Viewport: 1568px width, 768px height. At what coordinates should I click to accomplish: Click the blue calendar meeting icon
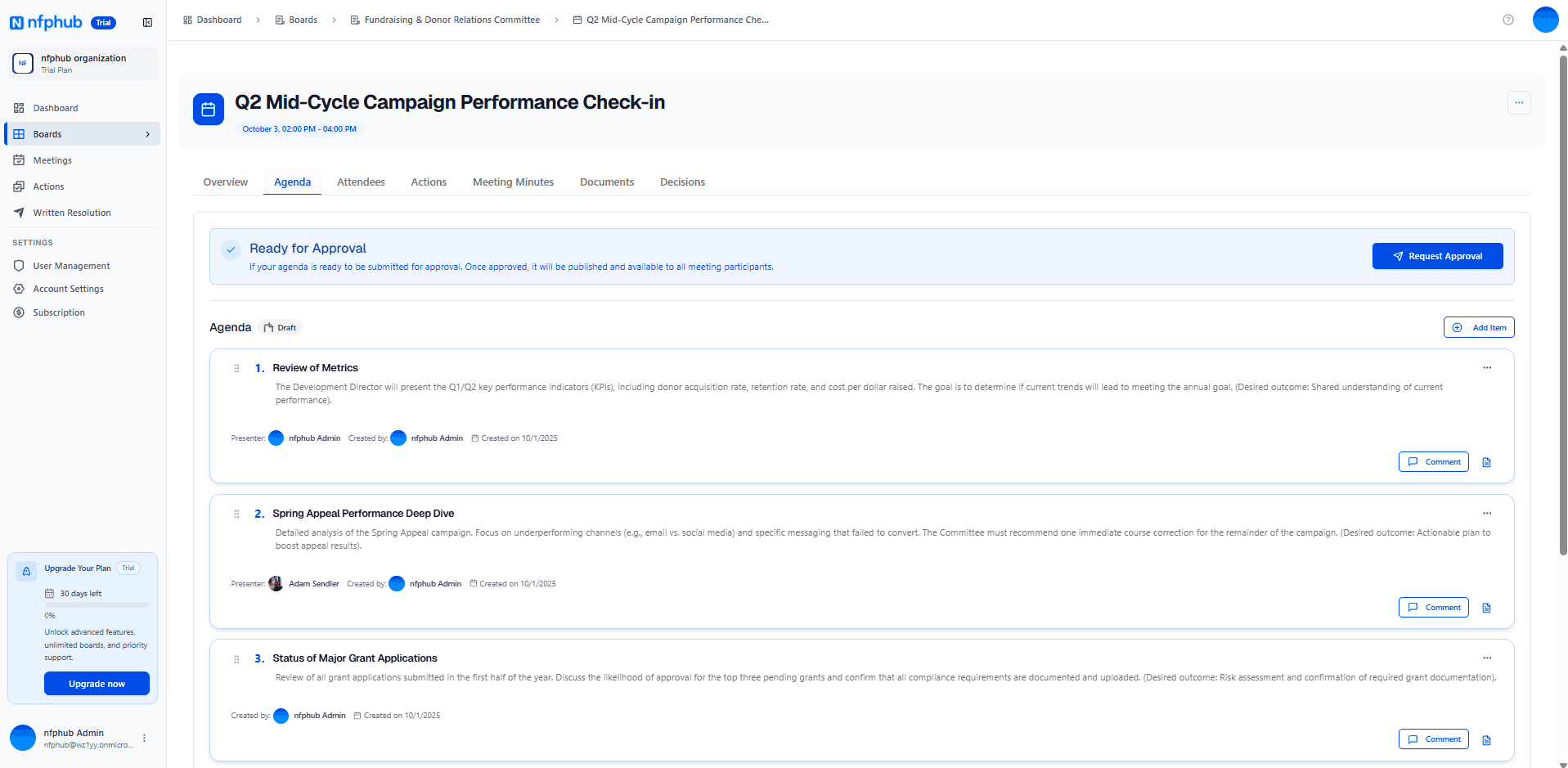coord(209,110)
